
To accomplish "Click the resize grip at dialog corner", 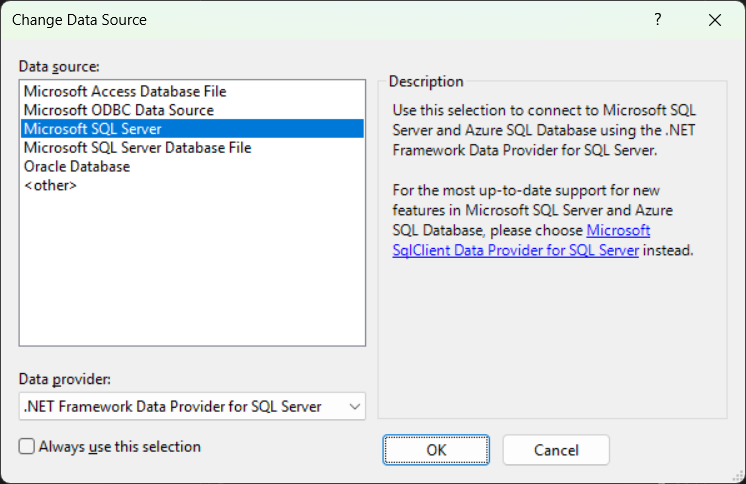I will point(738,476).
